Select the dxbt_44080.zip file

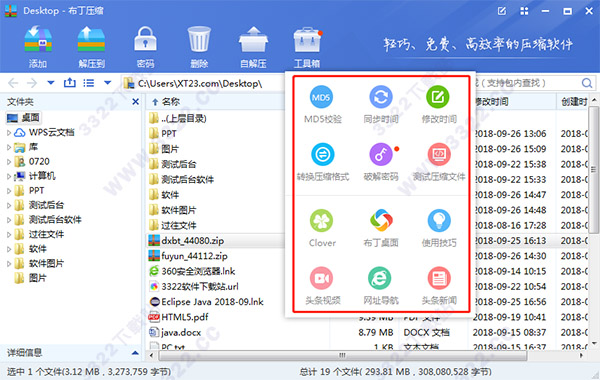pyautogui.click(x=216, y=241)
